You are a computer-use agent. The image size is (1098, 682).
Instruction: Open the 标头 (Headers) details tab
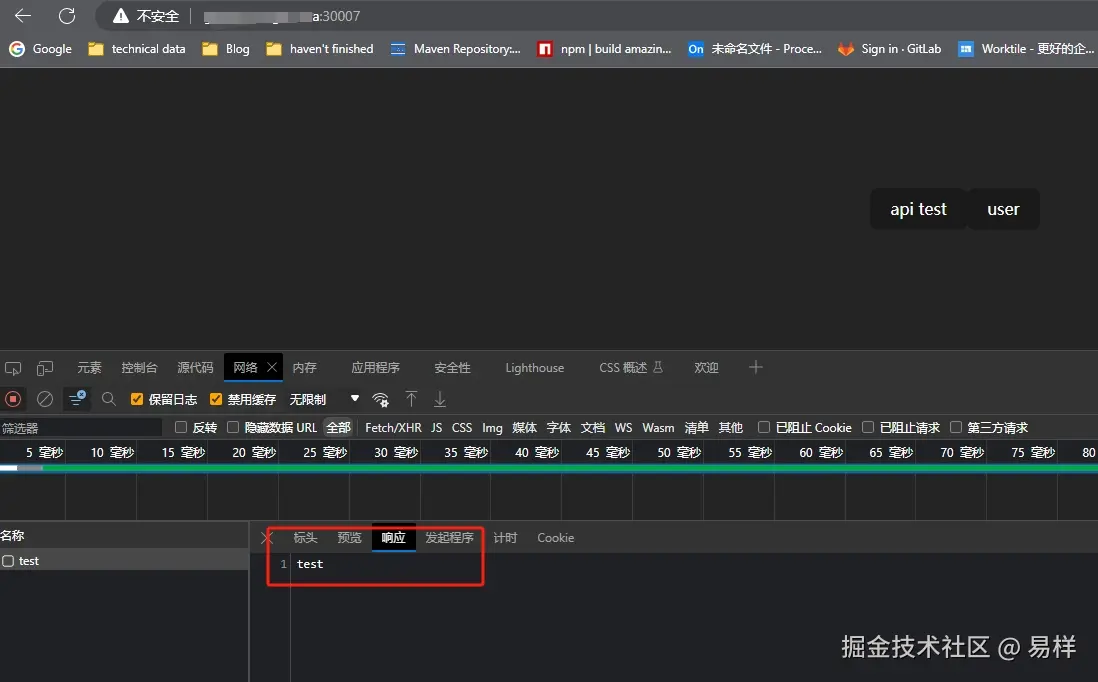305,538
